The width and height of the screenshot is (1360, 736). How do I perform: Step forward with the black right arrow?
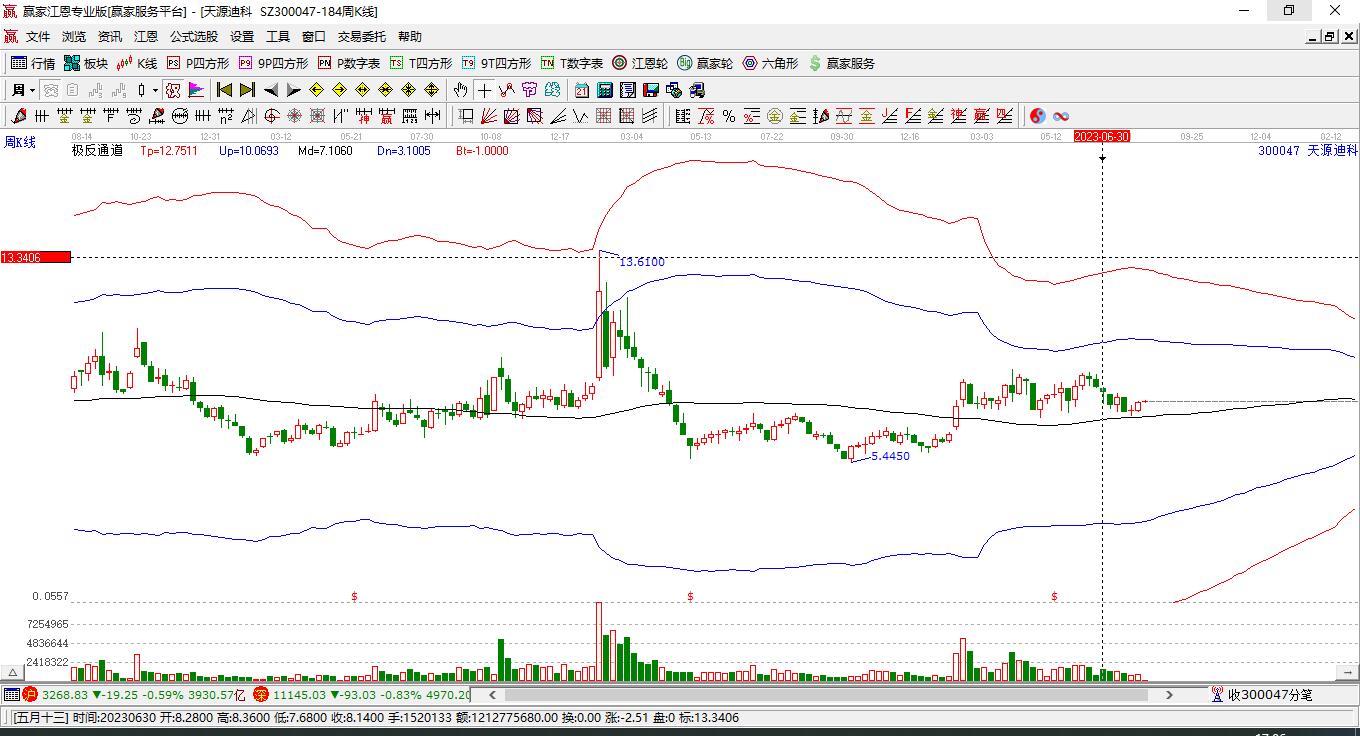pyautogui.click(x=293, y=90)
